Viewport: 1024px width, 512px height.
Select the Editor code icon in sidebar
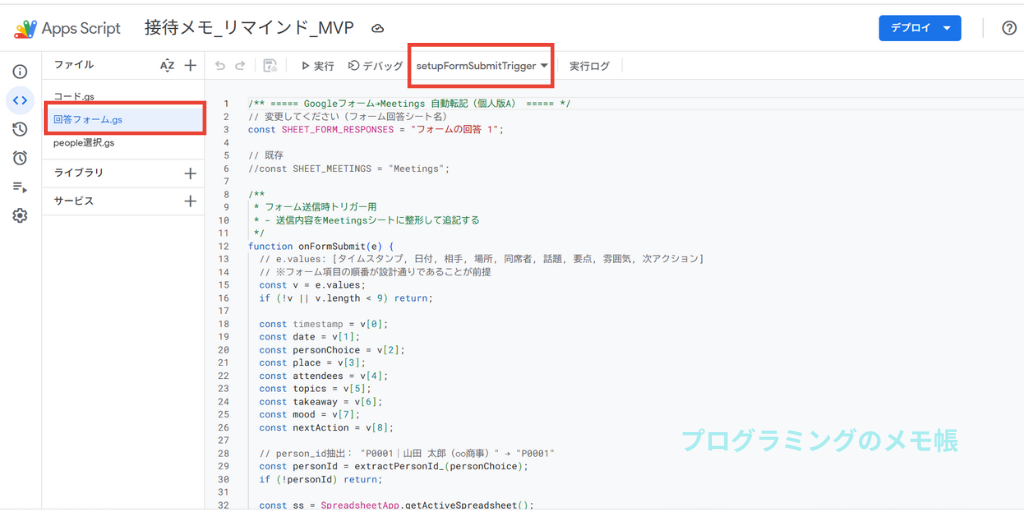click(19, 100)
